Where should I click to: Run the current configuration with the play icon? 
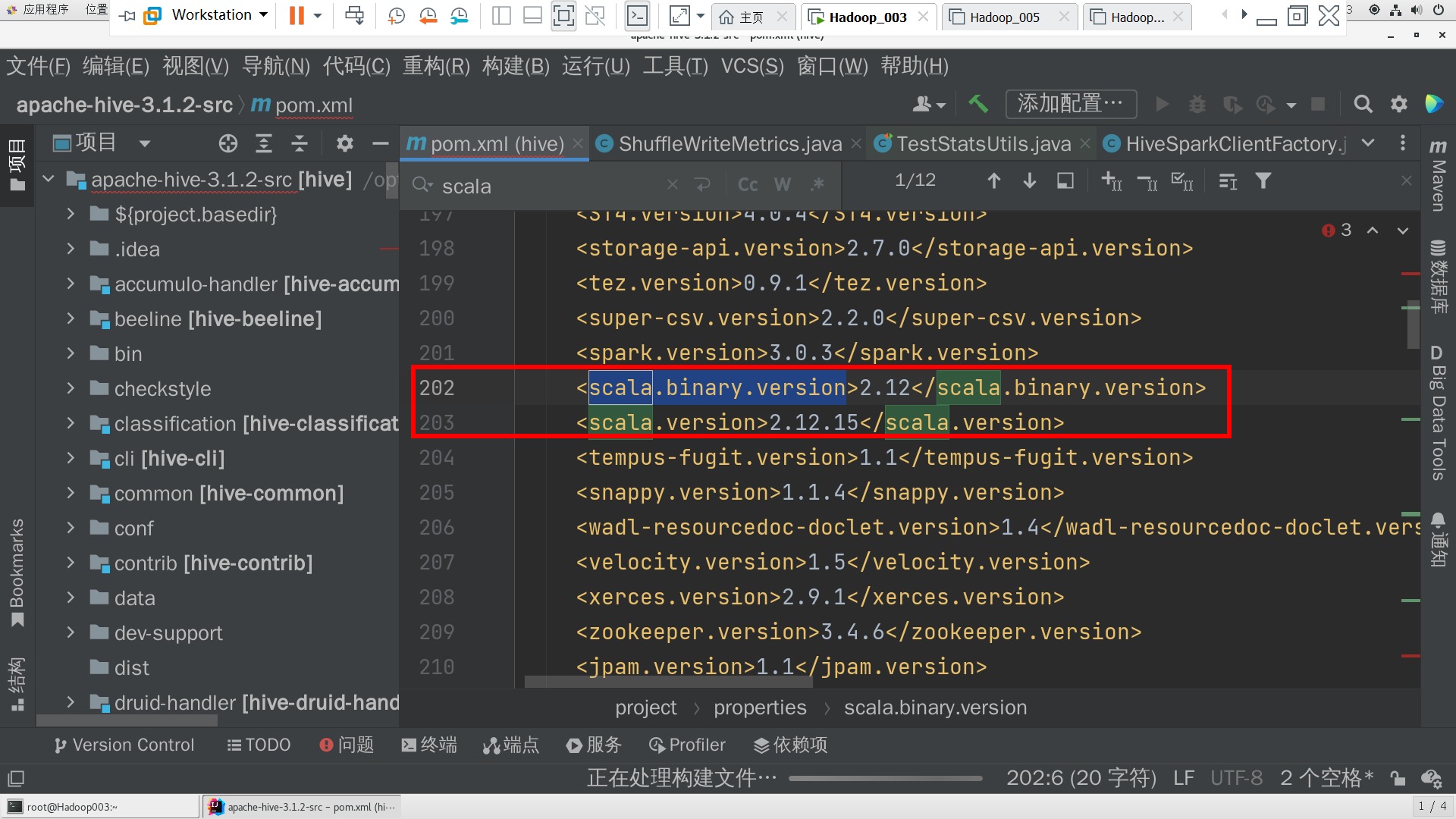[1162, 104]
